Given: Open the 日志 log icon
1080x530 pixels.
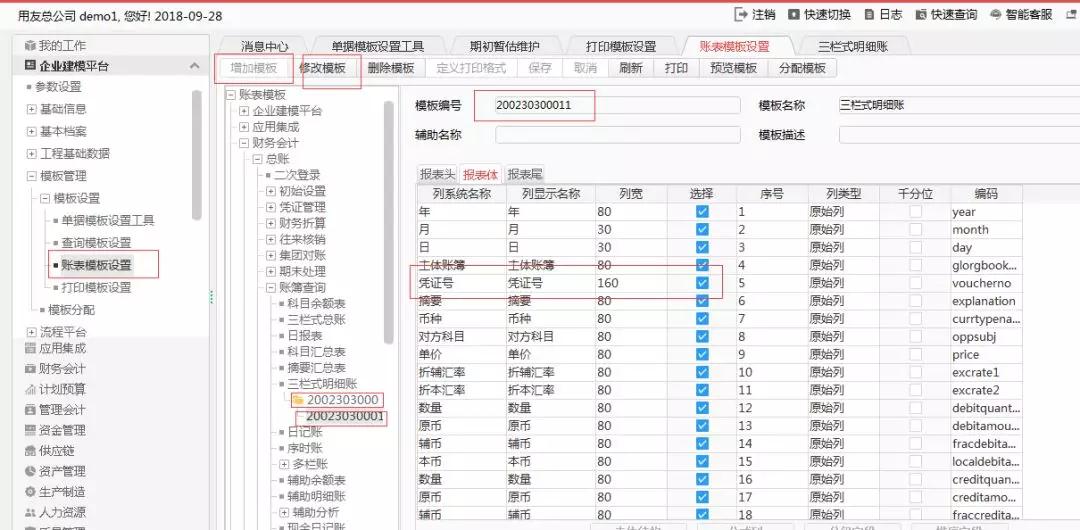Looking at the screenshot, I should click(x=868, y=15).
